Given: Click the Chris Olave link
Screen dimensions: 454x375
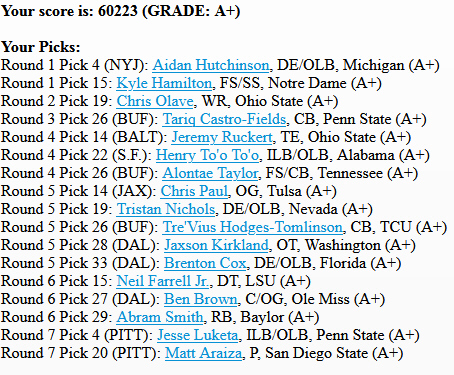Looking at the screenshot, I should tap(155, 101).
